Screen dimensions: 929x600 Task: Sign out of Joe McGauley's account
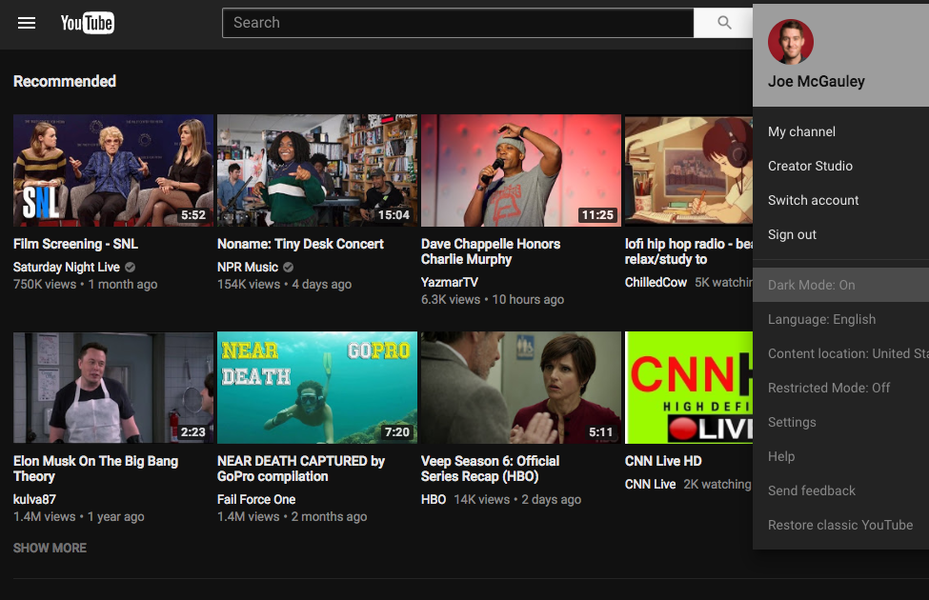click(x=793, y=234)
